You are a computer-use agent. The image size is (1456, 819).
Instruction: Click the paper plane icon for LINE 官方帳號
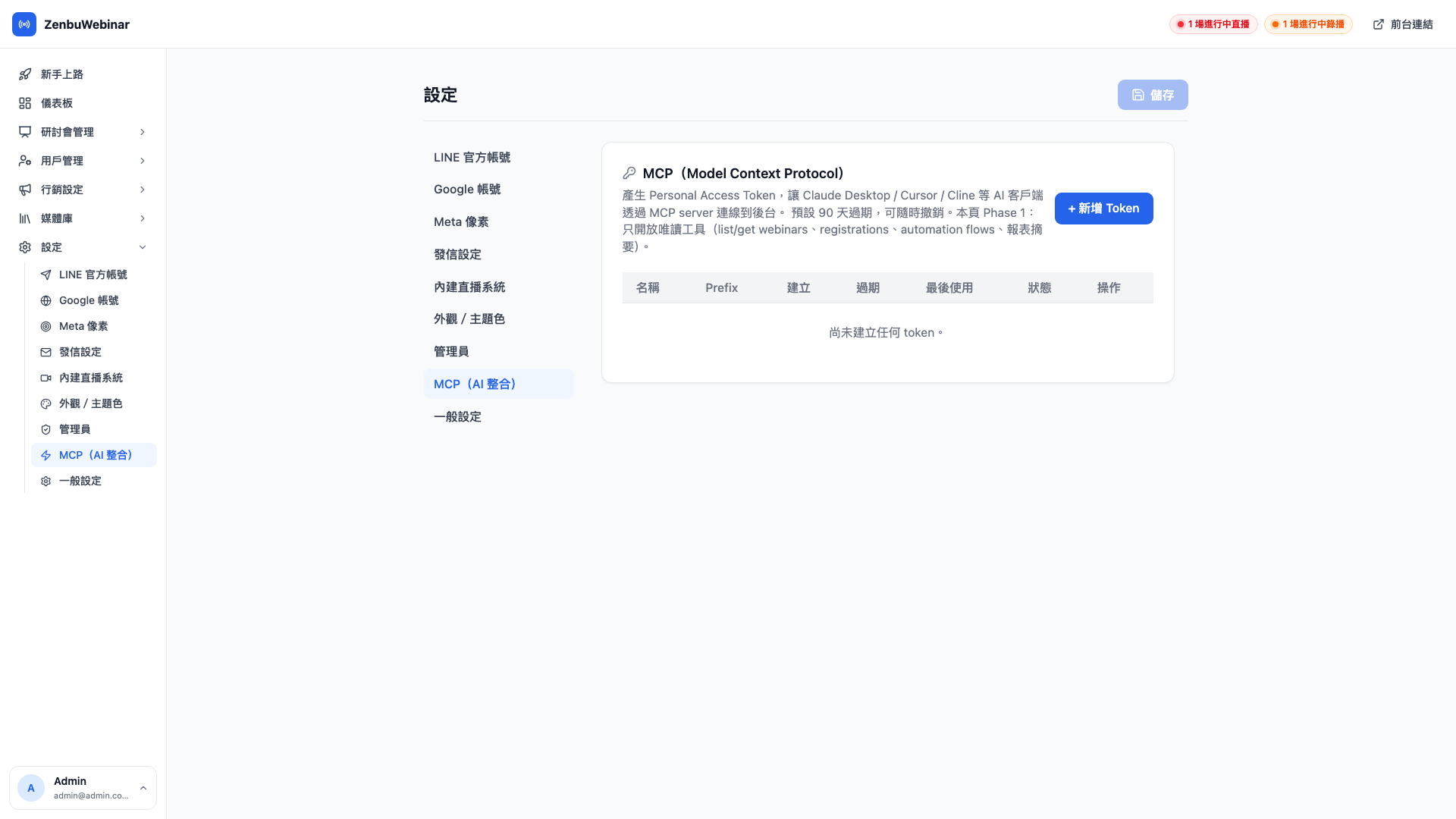tap(46, 275)
